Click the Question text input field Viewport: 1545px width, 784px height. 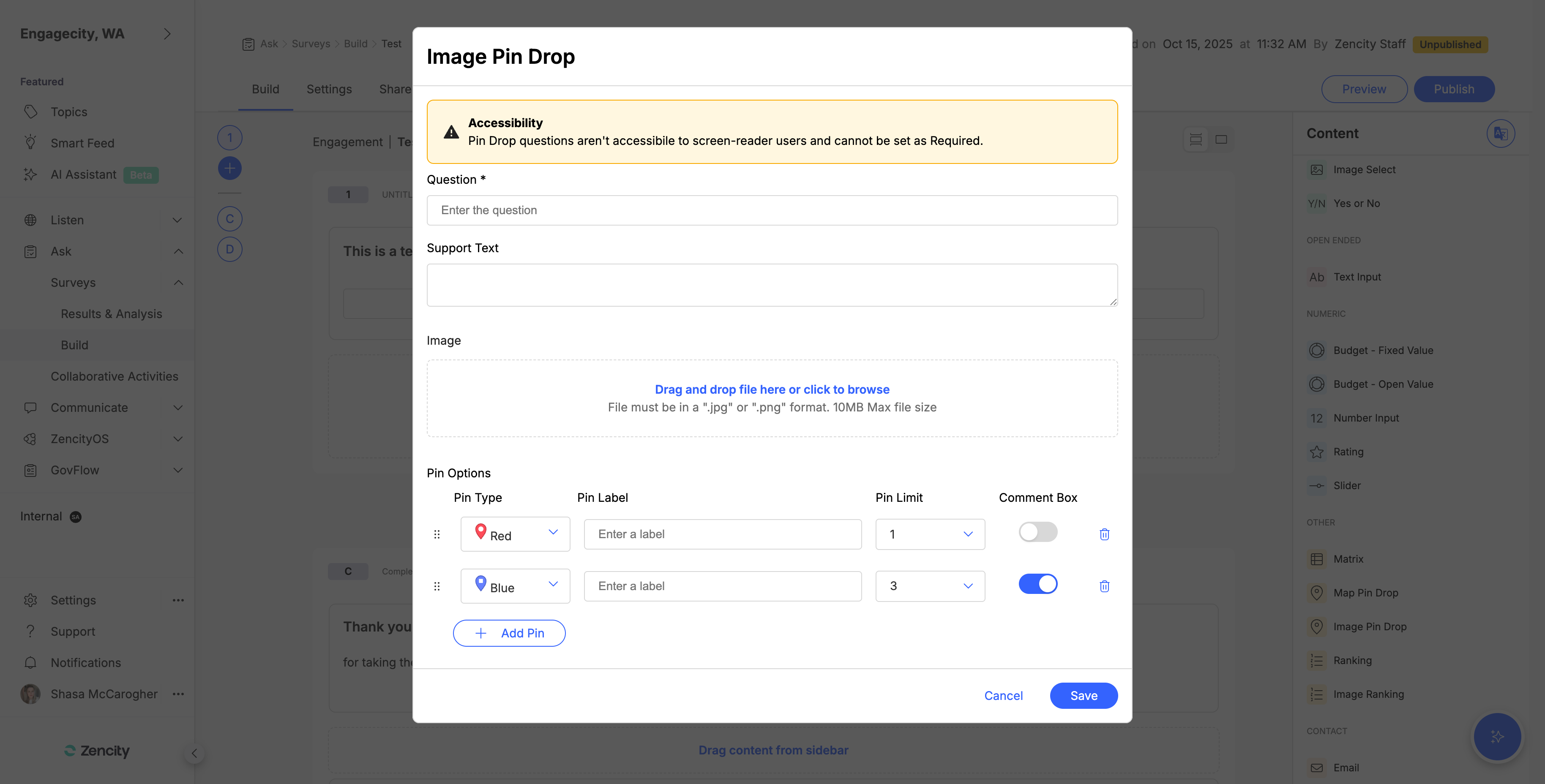(x=771, y=210)
